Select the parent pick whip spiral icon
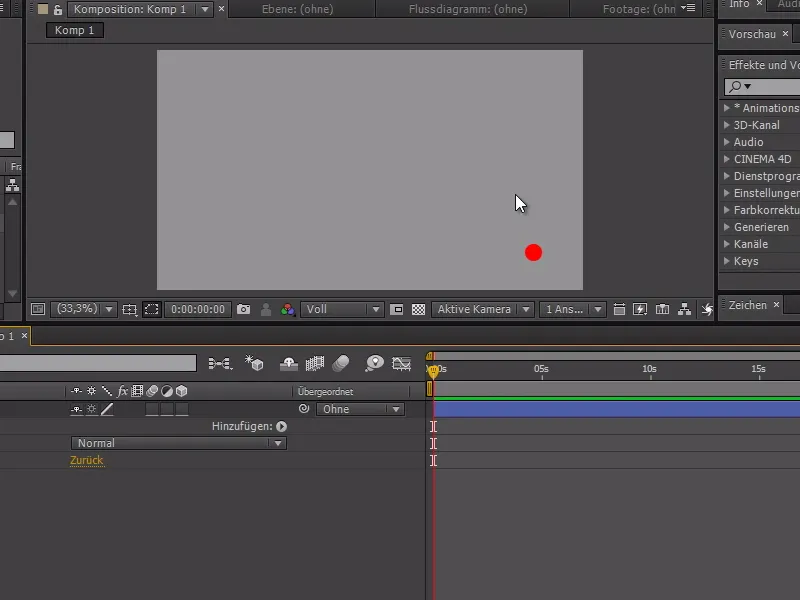800x600 pixels. point(303,408)
